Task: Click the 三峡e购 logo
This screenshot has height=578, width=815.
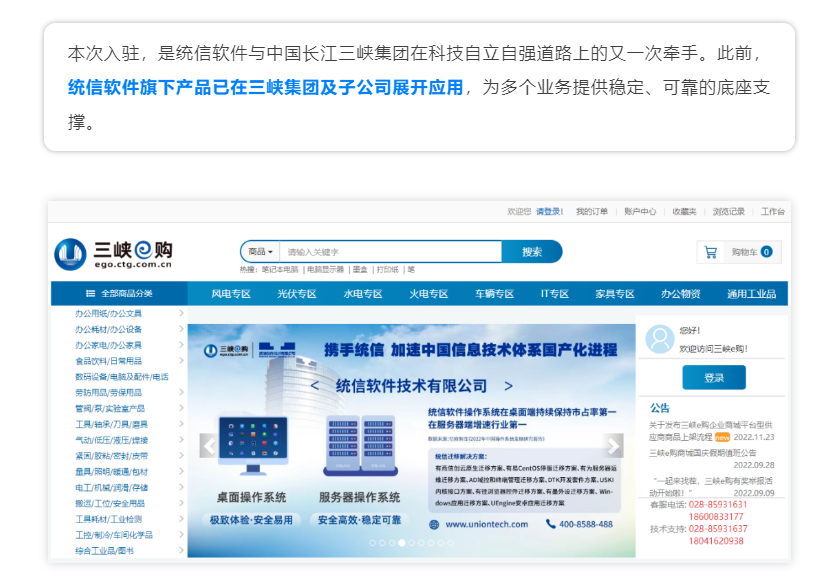Action: tap(113, 253)
